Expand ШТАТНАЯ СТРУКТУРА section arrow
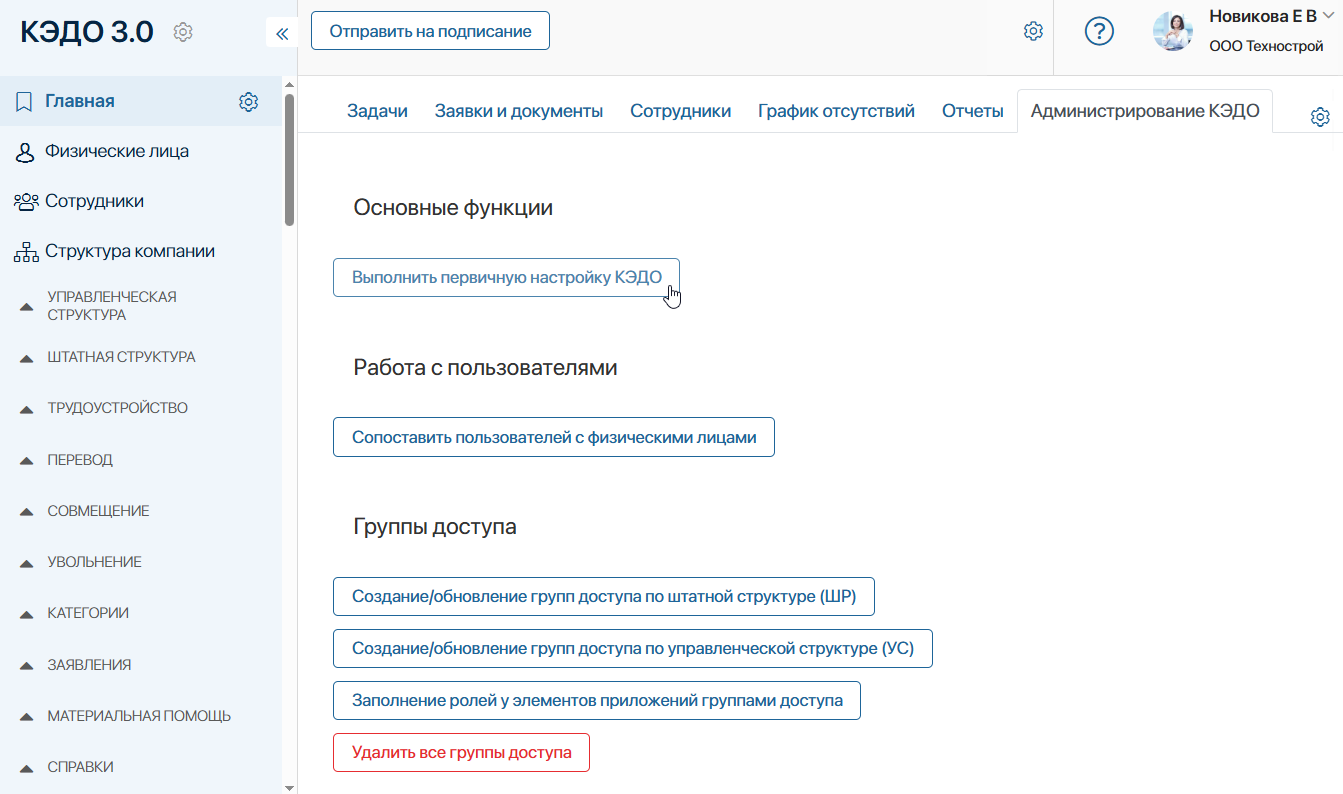1343x794 pixels. click(x=27, y=358)
